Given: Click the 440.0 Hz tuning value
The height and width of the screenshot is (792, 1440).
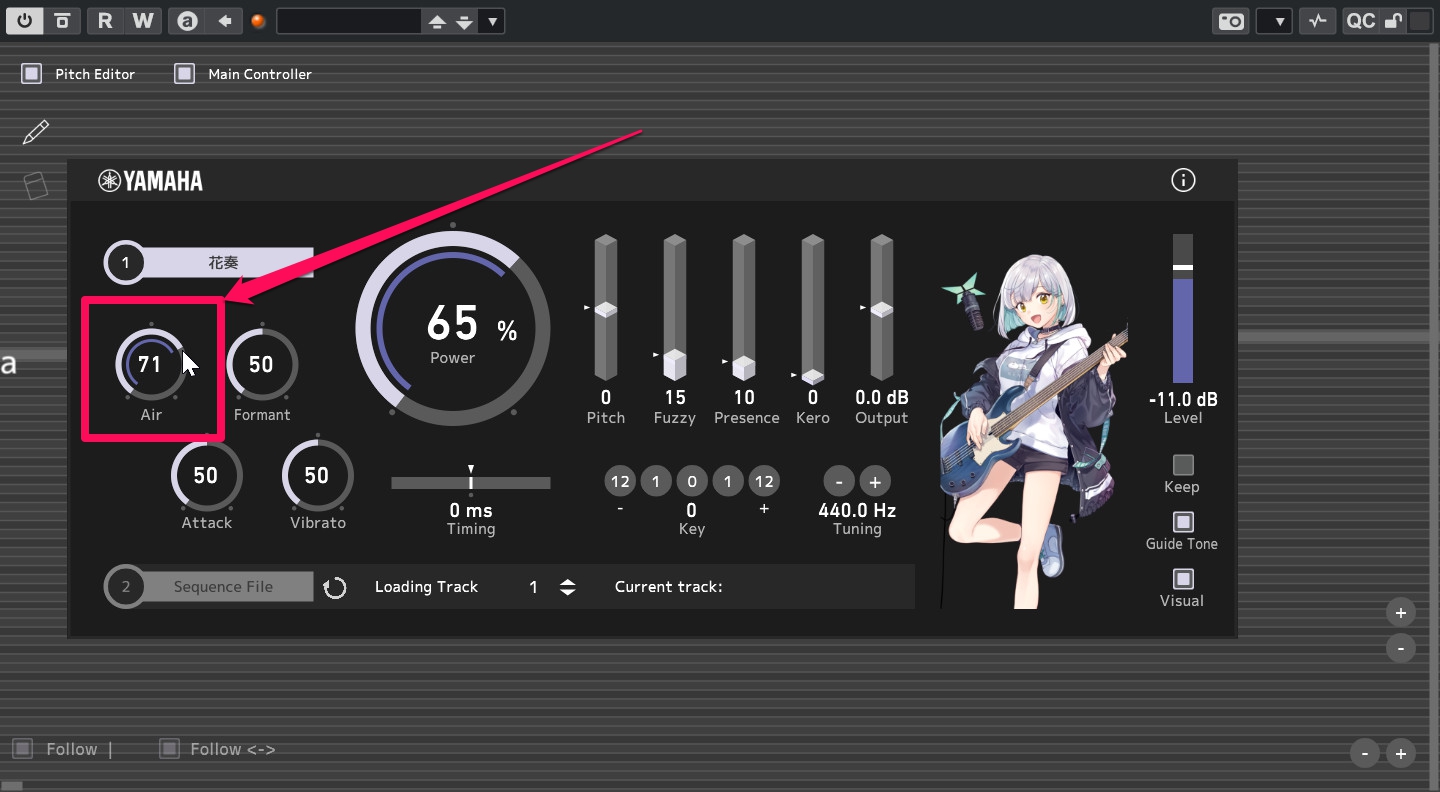Looking at the screenshot, I should point(857,510).
